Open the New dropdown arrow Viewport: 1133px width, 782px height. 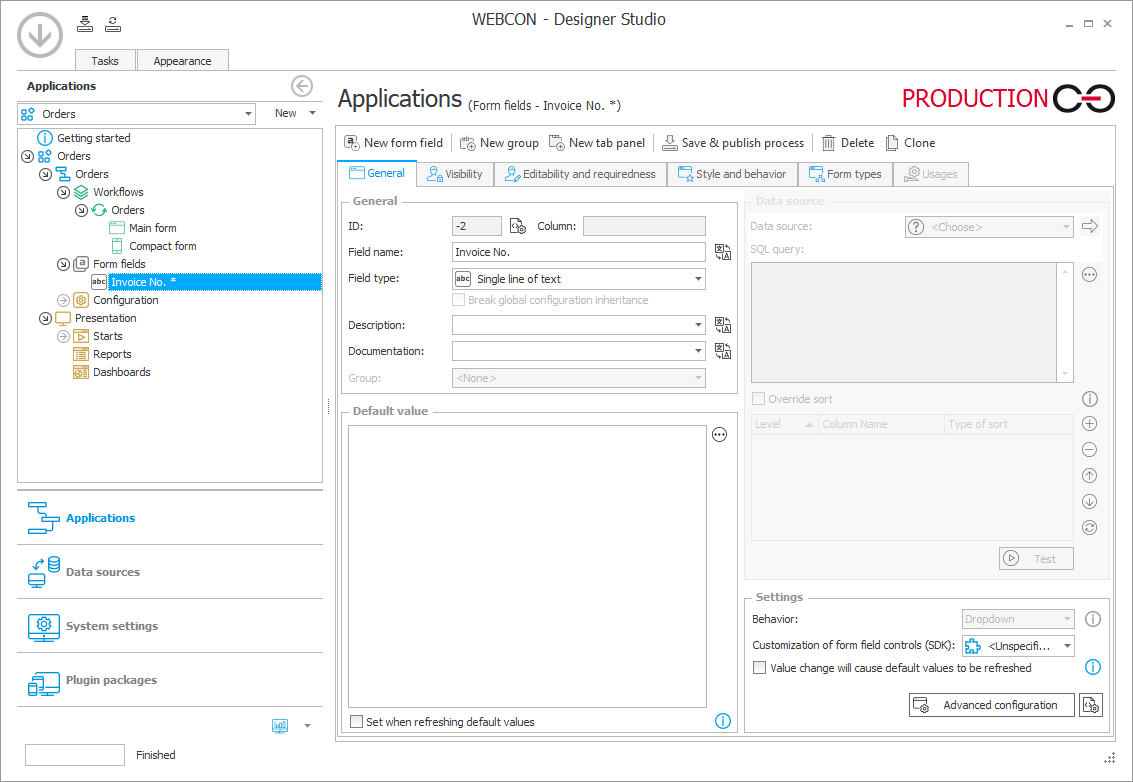312,113
